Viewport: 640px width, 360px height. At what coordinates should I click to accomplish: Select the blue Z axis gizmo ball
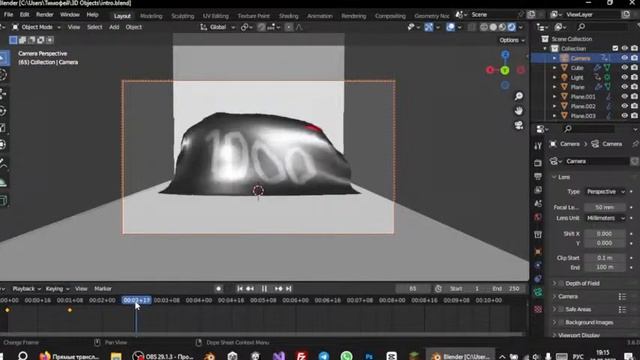[505, 55]
